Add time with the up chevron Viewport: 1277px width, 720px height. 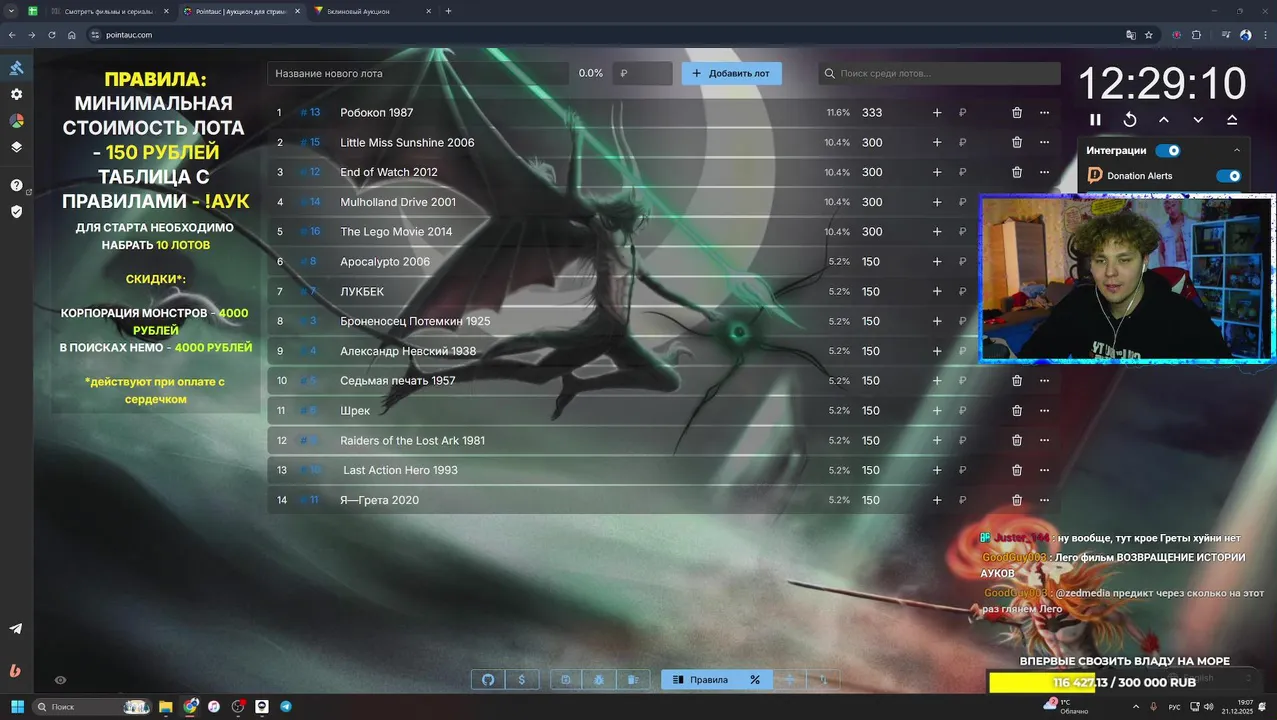tap(1164, 119)
